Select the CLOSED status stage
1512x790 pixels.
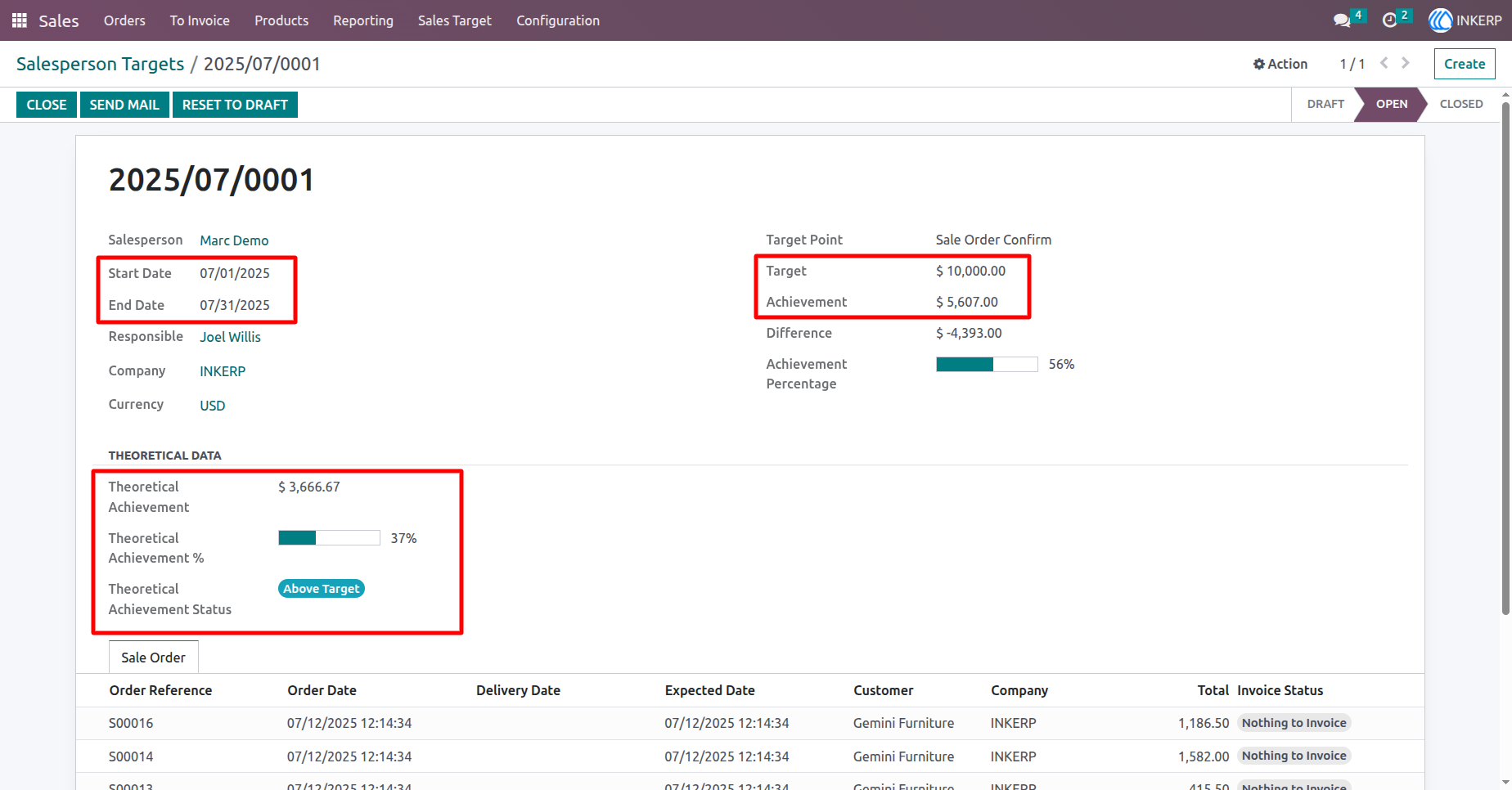(x=1461, y=104)
